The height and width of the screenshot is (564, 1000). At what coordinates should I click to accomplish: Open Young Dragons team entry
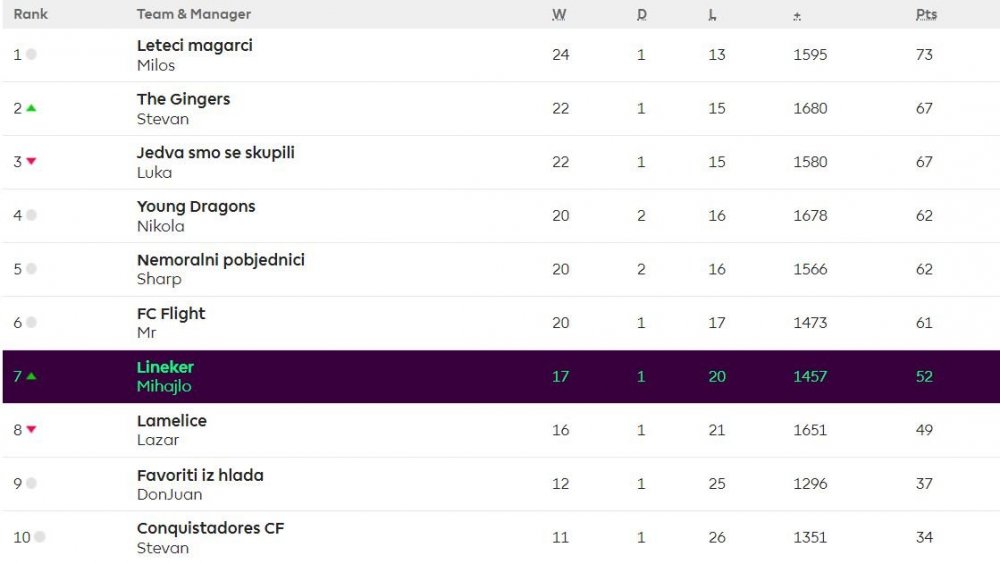pyautogui.click(x=196, y=206)
